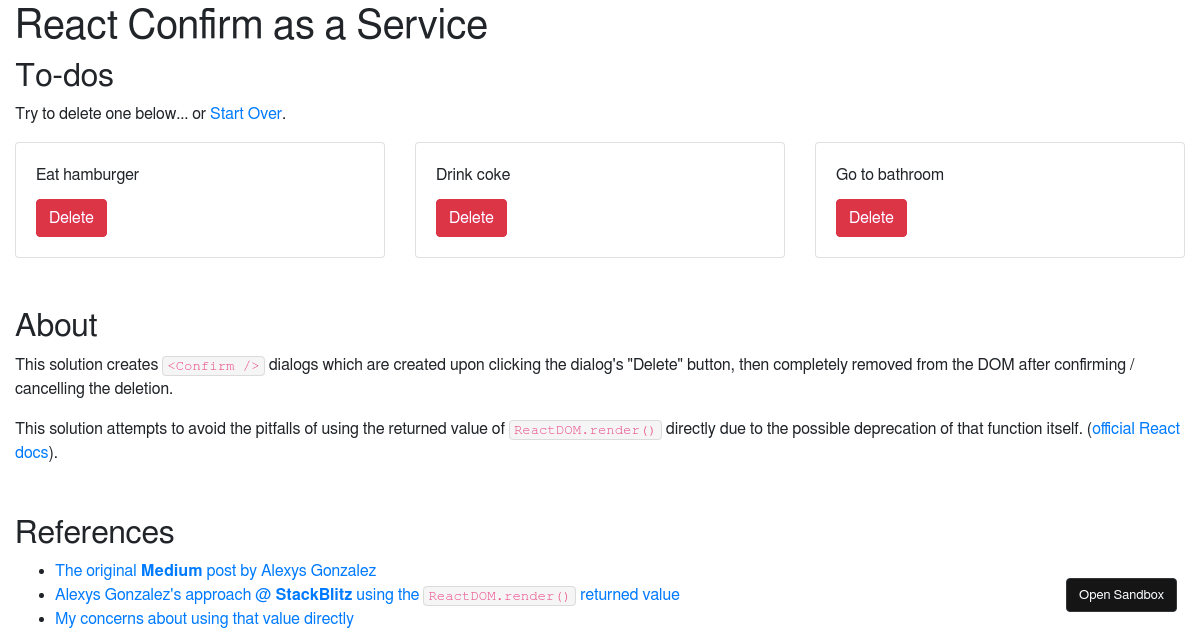Click the "React Confirm as a Service" heading
The image size is (1200, 630).
pos(251,25)
